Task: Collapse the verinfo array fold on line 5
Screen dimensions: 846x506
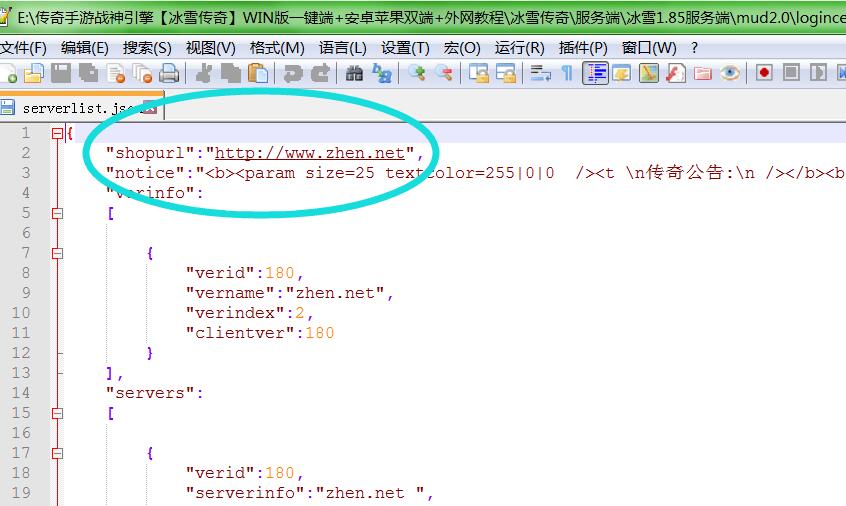Action: point(57,213)
